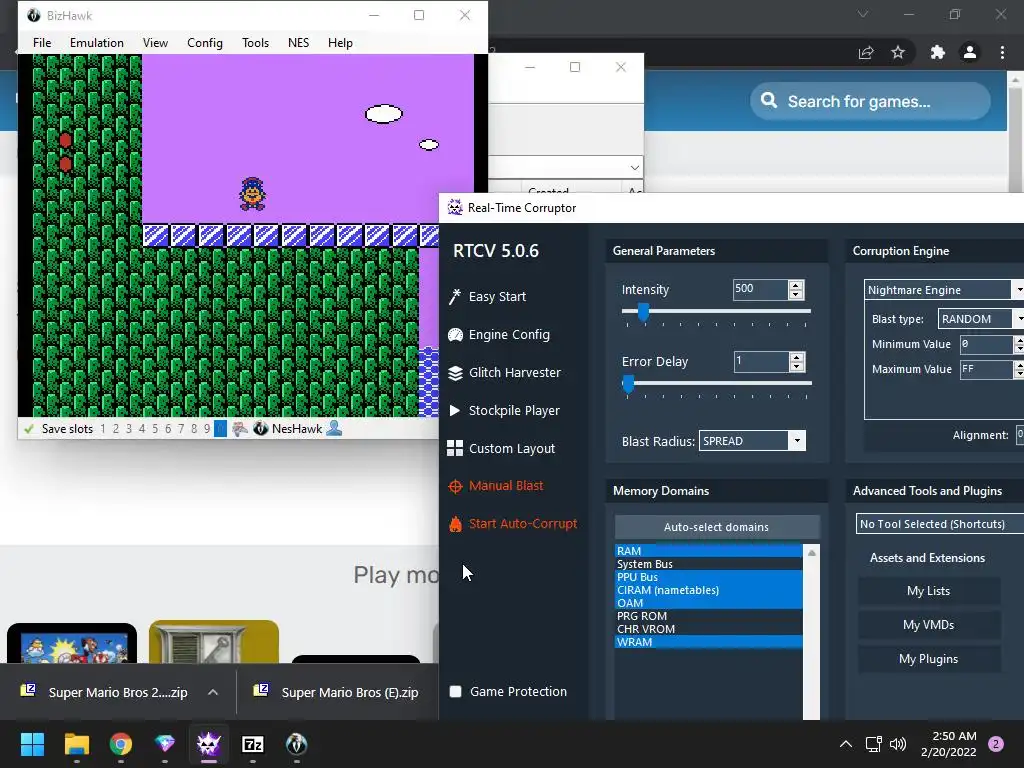Screen dimensions: 1024x768
Task: Open File Explorer from taskbar
Action: tap(77, 744)
